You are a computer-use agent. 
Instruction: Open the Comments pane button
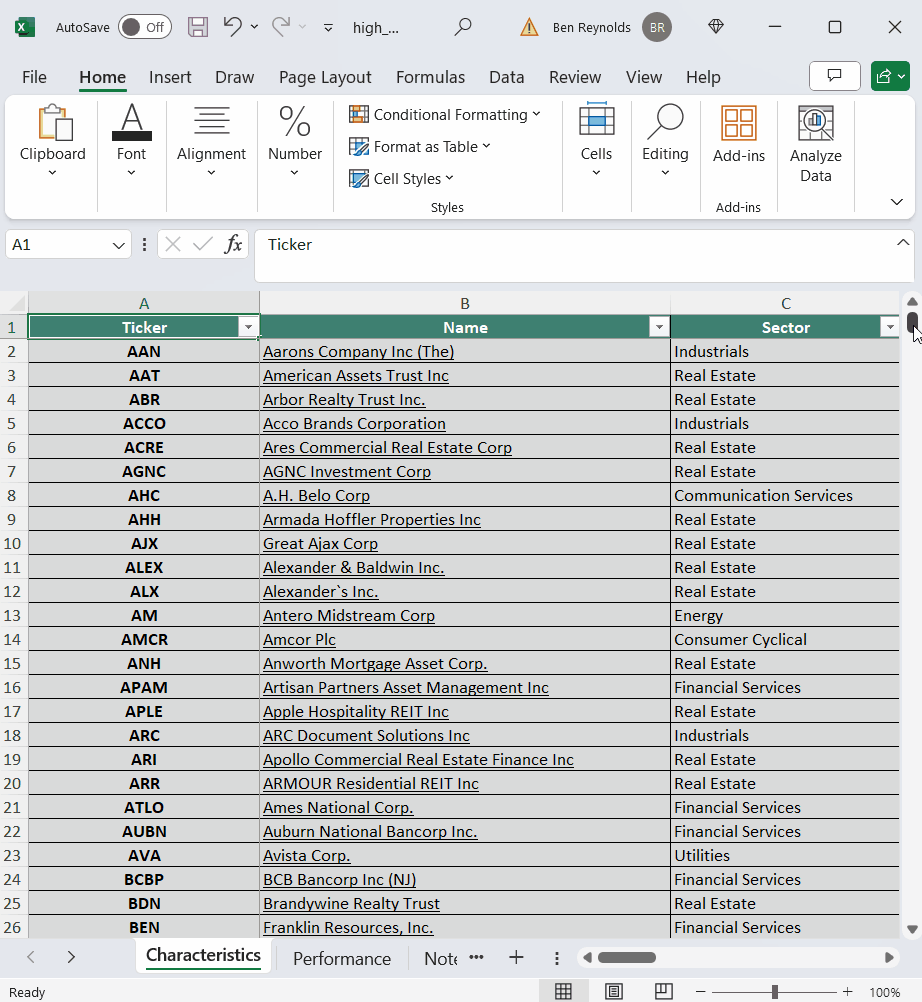click(x=834, y=76)
